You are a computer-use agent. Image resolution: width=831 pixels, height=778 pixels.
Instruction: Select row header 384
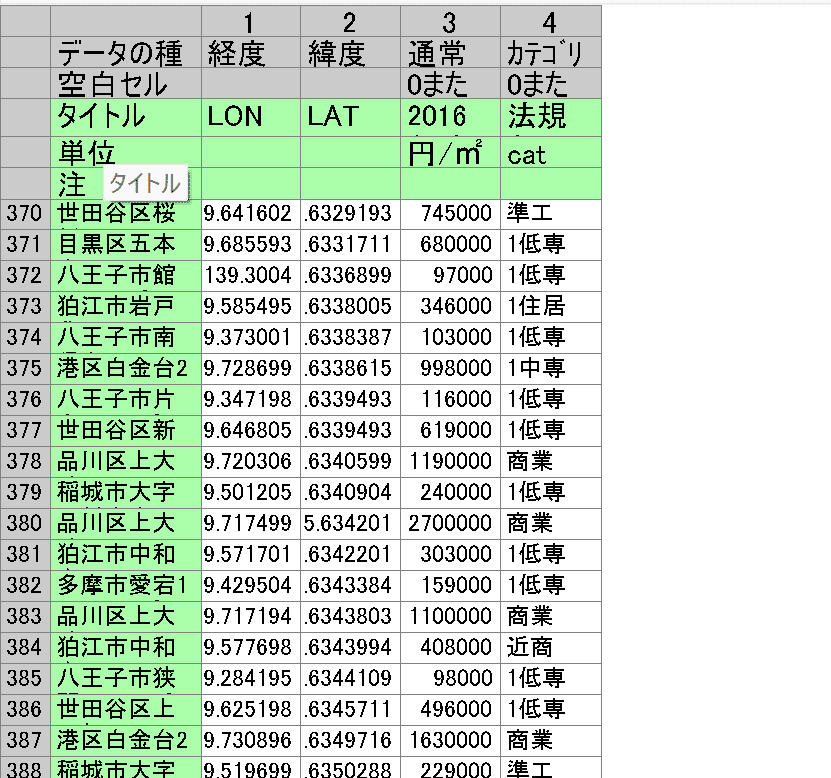pos(25,648)
